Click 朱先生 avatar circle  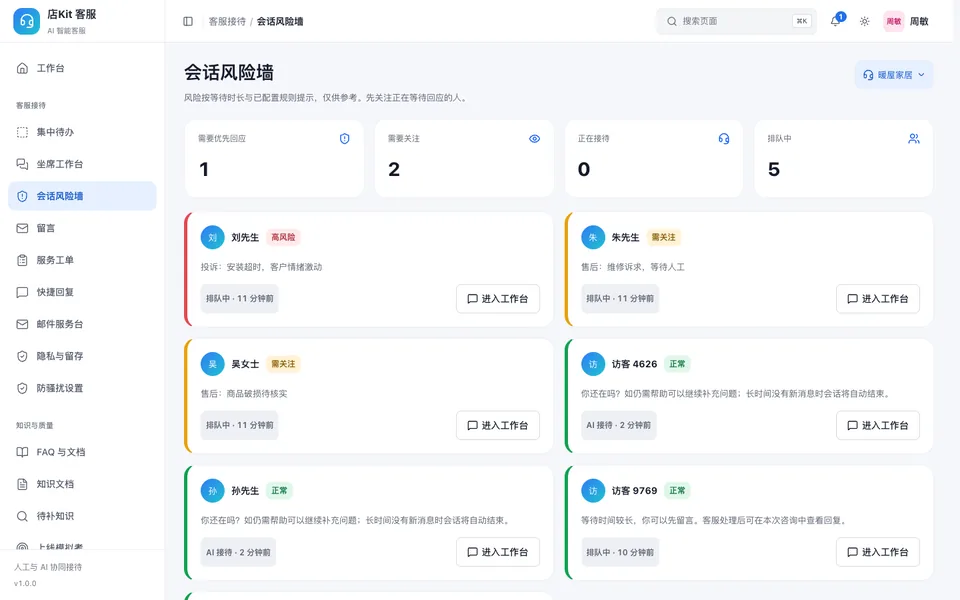coord(593,238)
